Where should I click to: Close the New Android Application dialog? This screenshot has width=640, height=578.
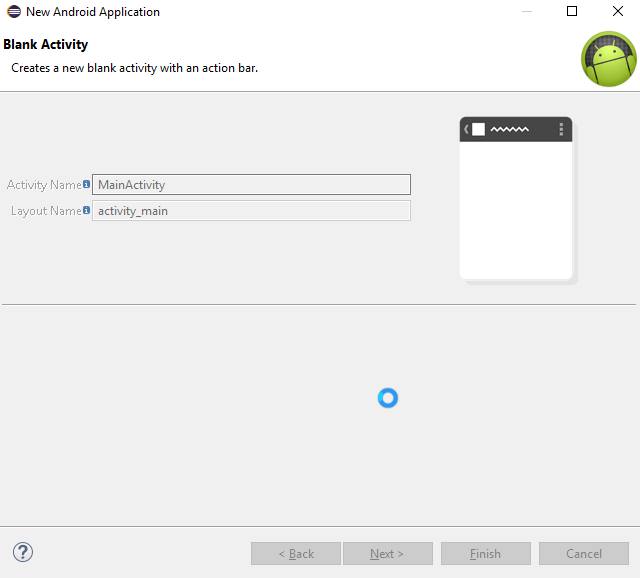point(618,11)
